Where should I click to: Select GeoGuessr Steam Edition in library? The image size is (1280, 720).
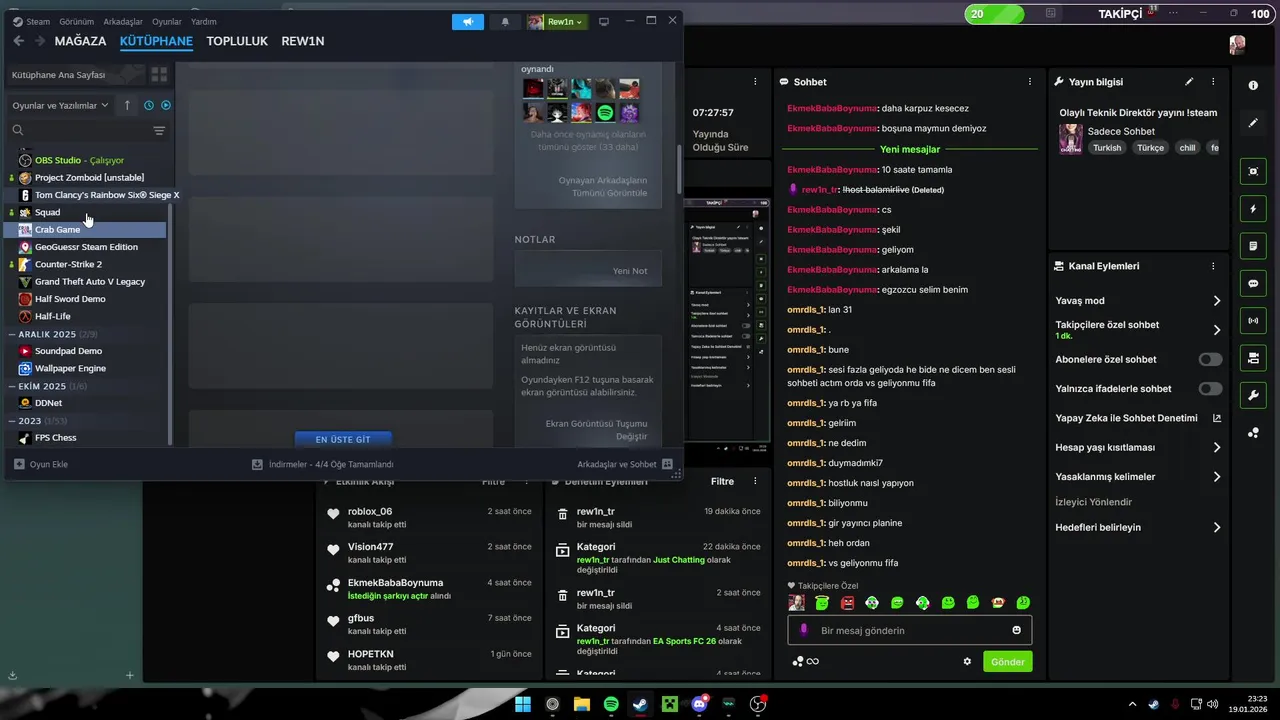pos(87,247)
